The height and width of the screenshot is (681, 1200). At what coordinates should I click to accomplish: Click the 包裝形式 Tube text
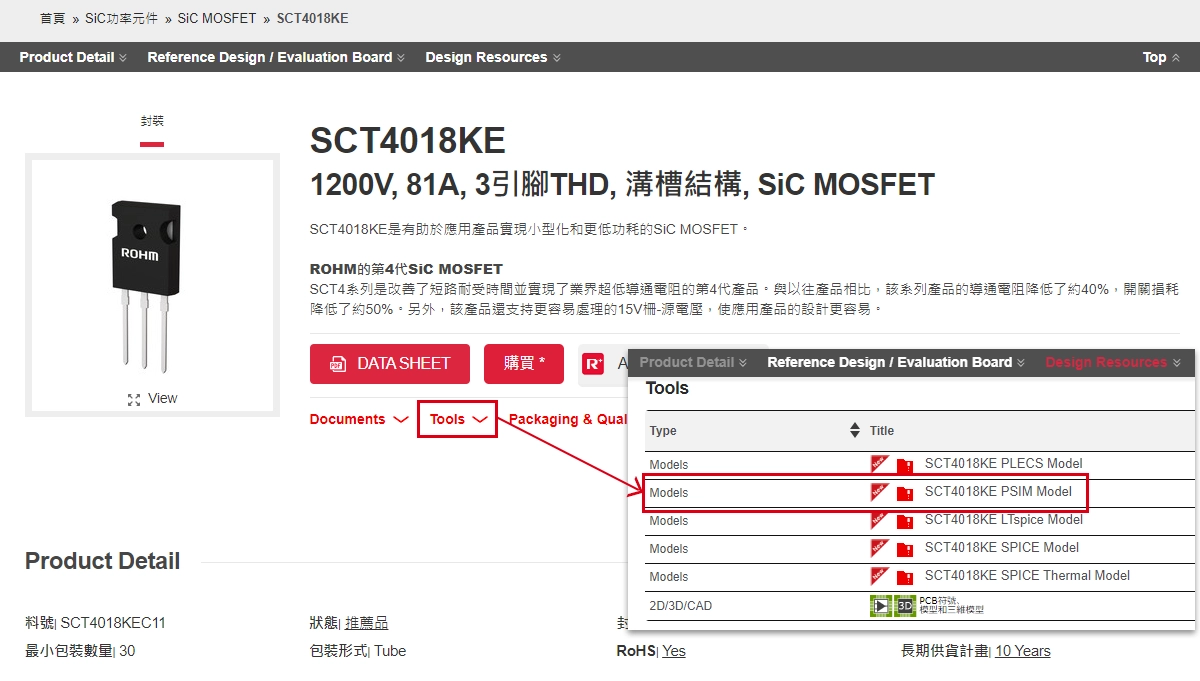click(x=358, y=651)
